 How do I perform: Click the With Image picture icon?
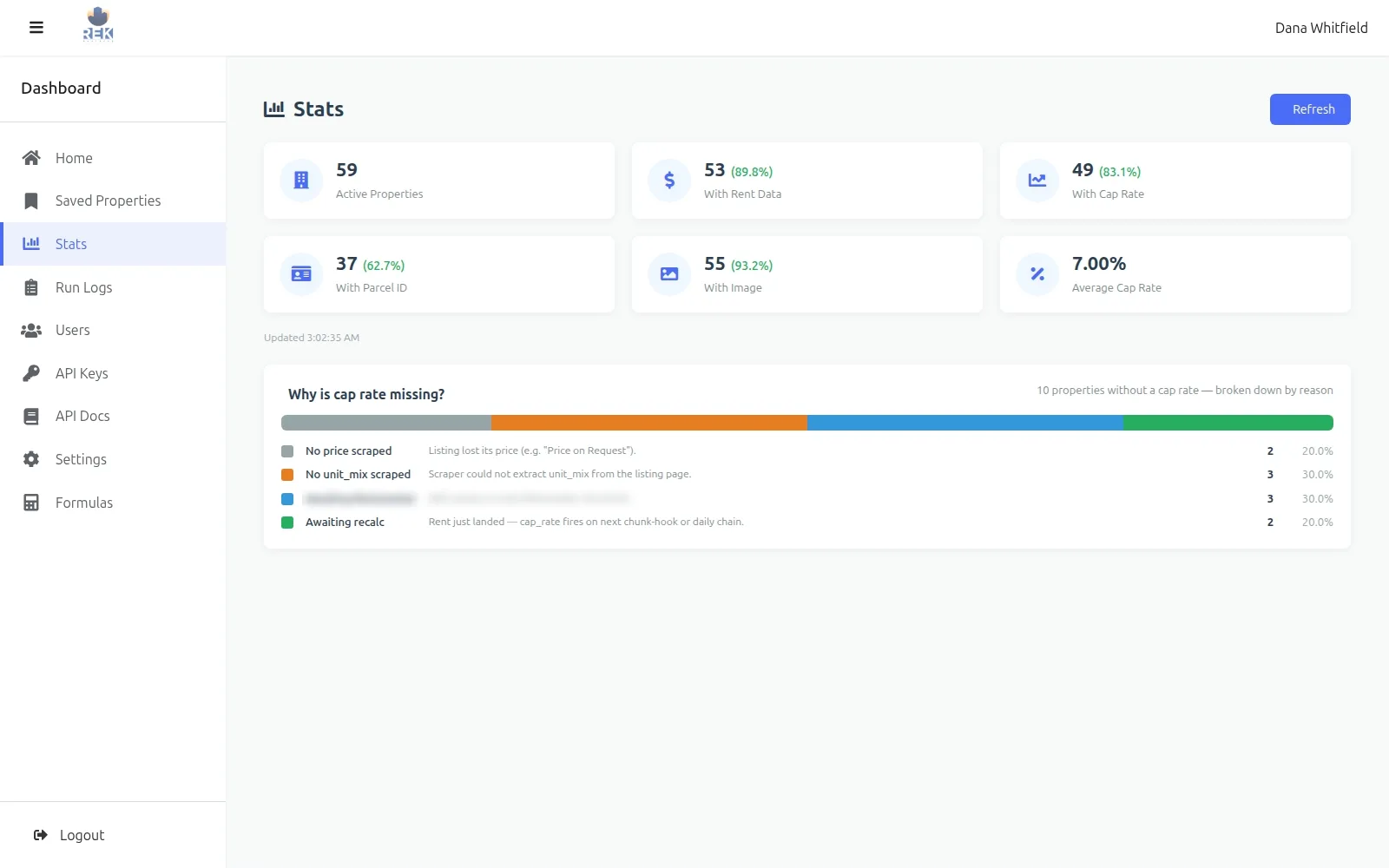pos(669,274)
